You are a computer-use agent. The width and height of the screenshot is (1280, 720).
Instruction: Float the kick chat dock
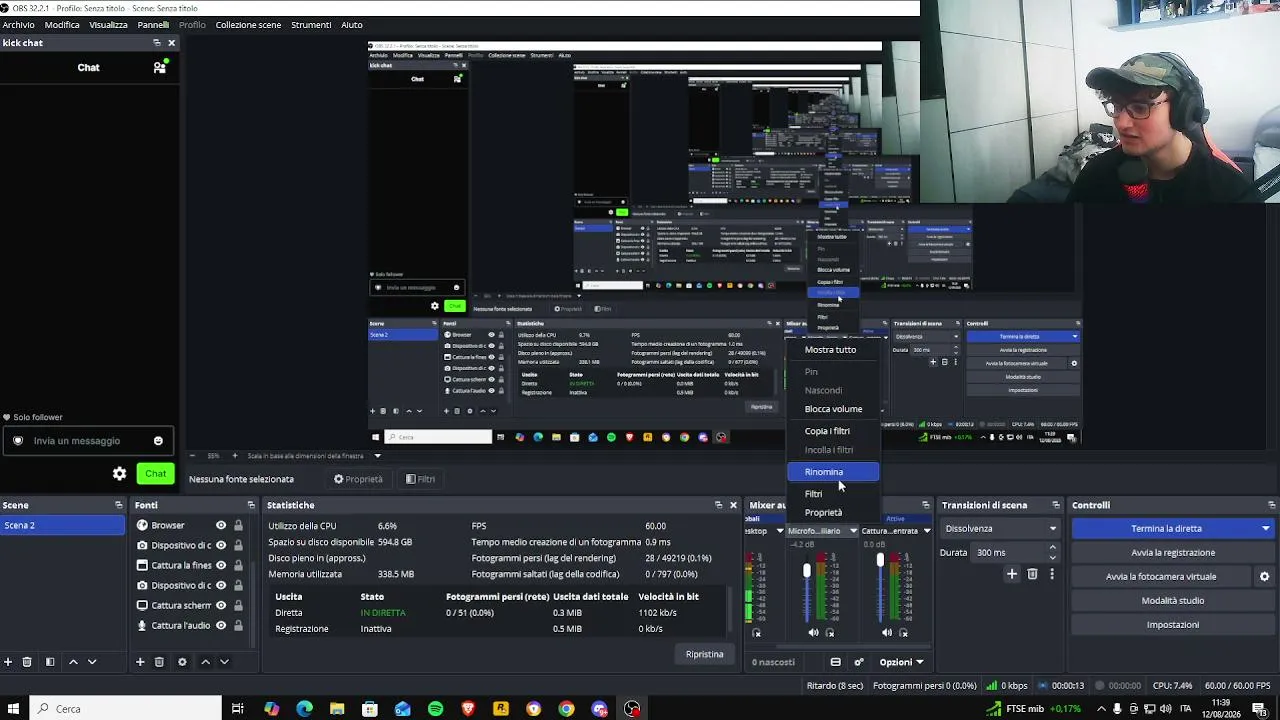157,43
